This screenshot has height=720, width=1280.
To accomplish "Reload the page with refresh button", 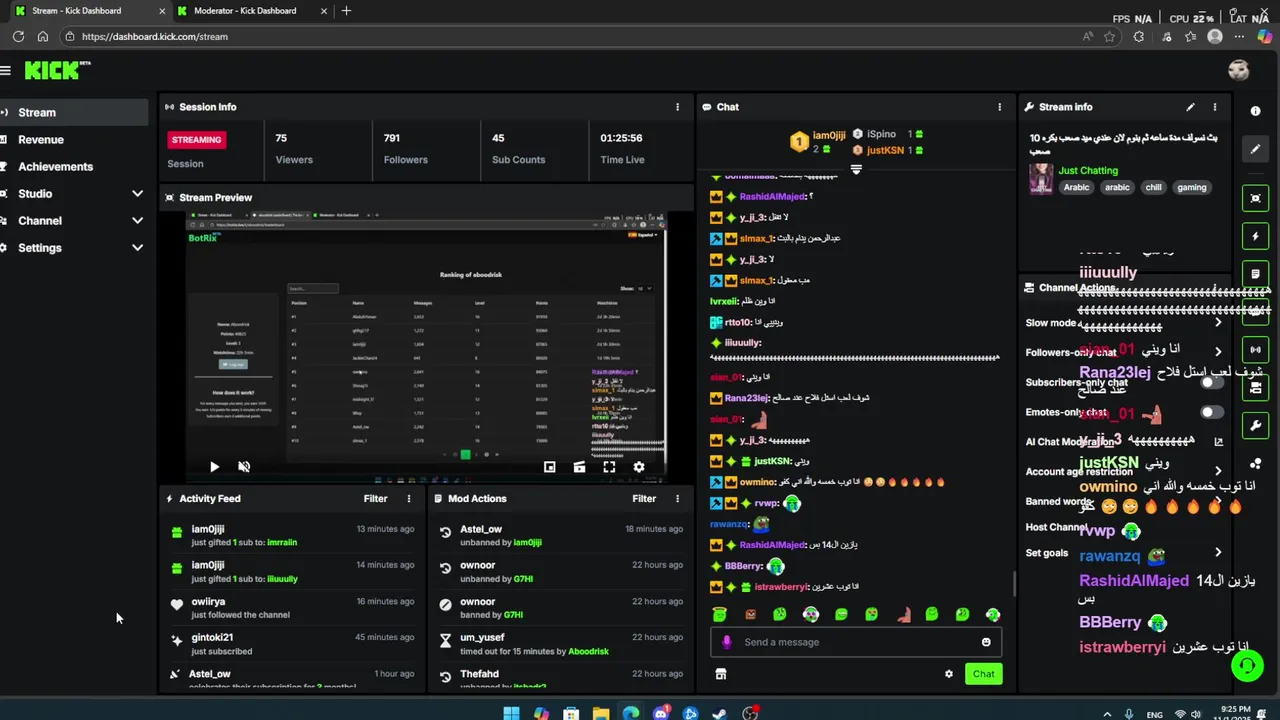I will click(x=18, y=37).
